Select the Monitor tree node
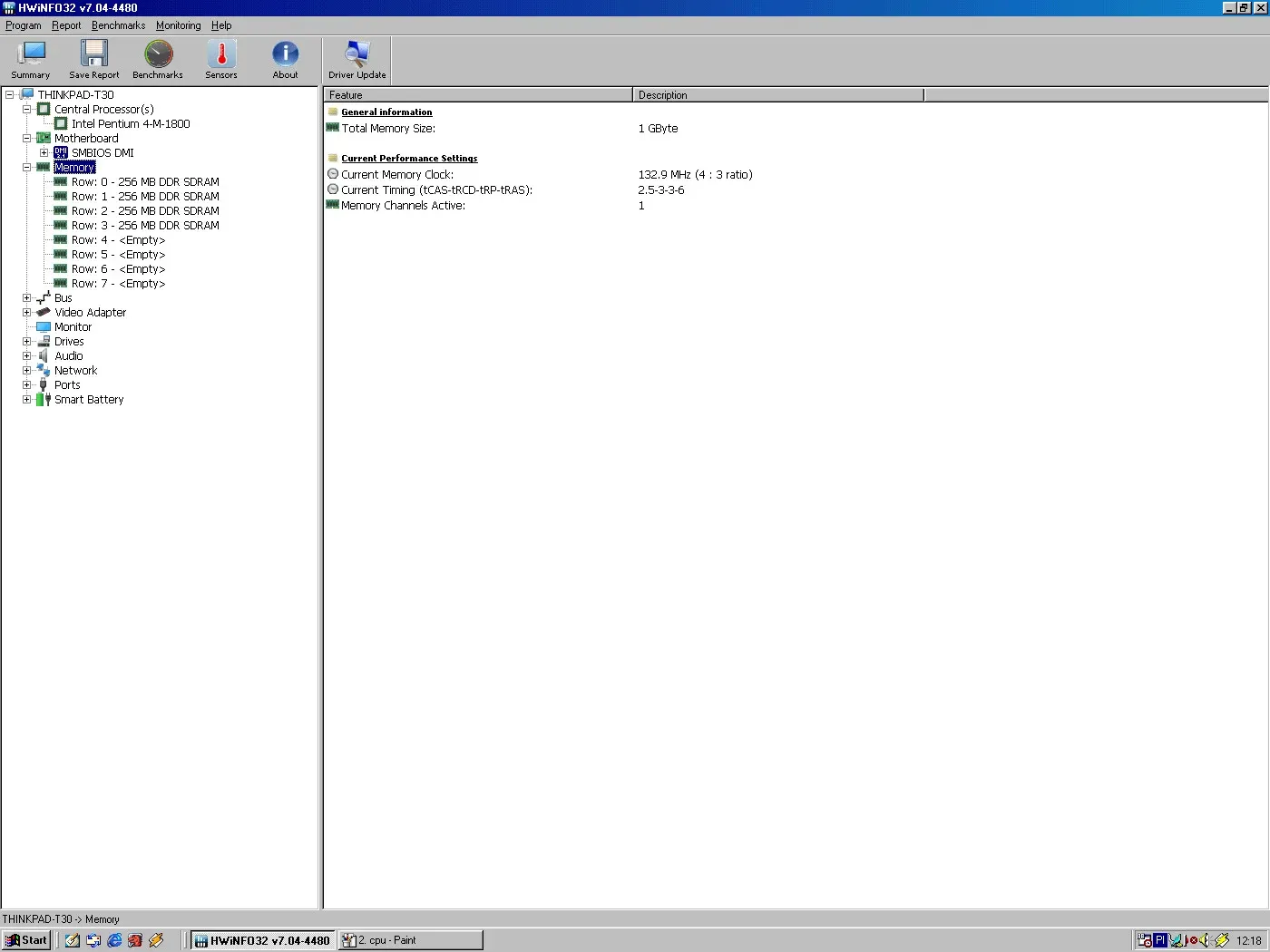This screenshot has height=952, width=1270. coord(73,327)
